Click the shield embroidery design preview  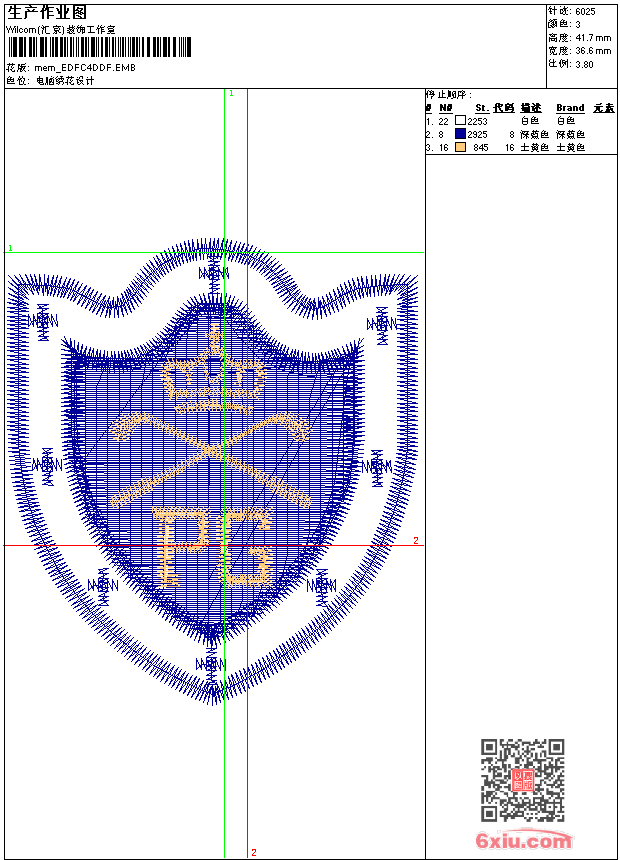[213, 471]
